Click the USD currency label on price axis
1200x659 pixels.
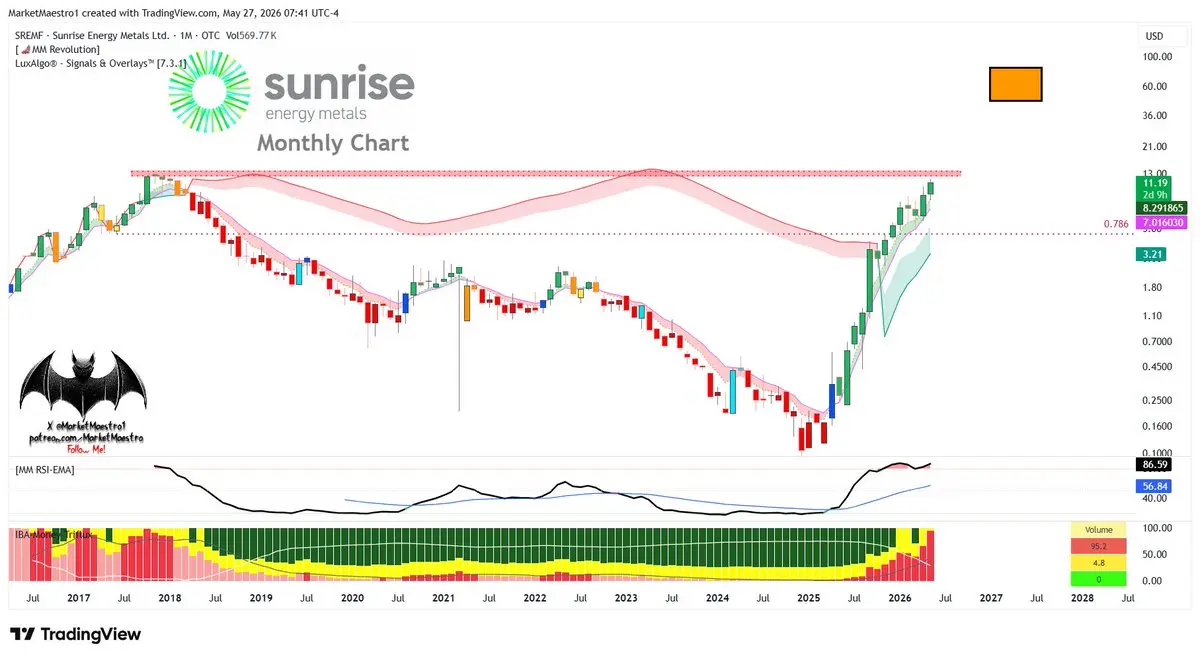tap(1153, 36)
